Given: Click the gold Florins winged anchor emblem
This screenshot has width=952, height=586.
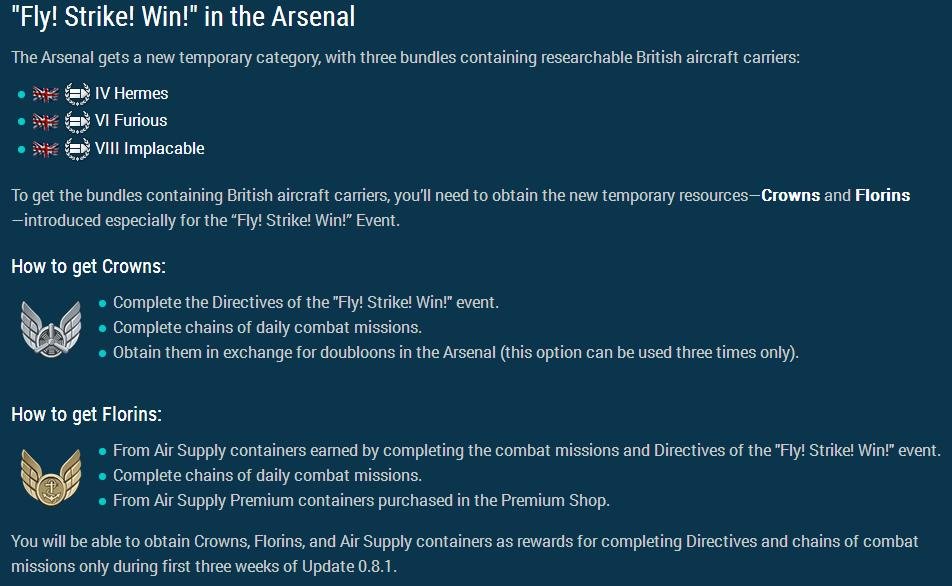Looking at the screenshot, I should click(x=50, y=475).
